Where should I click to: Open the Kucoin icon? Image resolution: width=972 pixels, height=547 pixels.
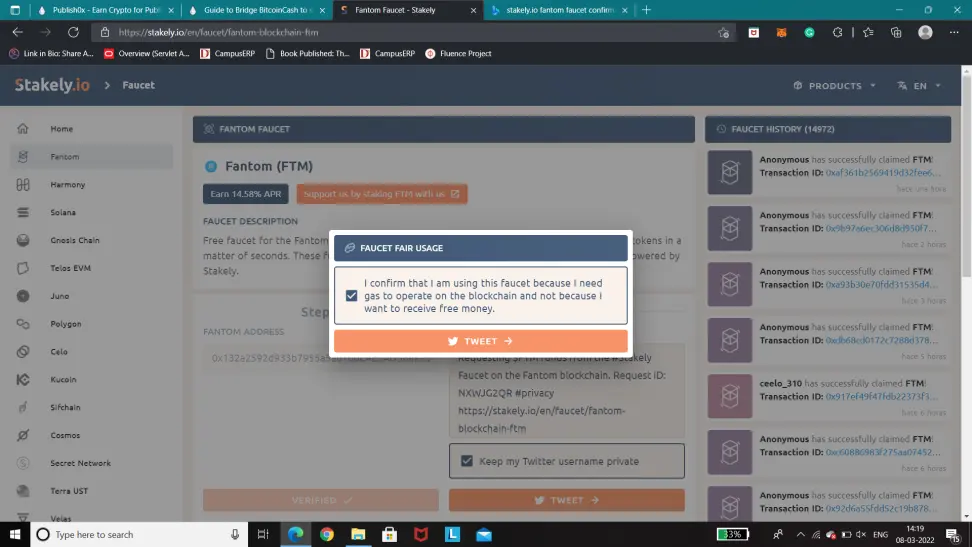point(23,380)
